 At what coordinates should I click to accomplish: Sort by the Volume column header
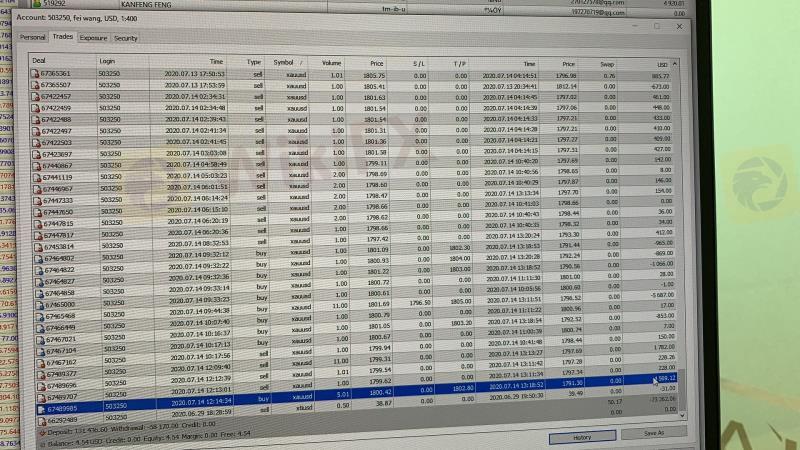327,63
